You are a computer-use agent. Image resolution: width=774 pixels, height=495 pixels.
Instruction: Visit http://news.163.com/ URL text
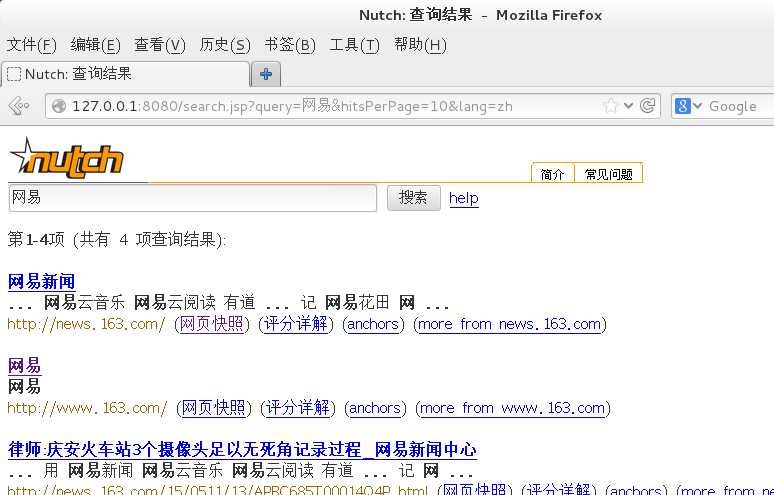tap(86, 324)
